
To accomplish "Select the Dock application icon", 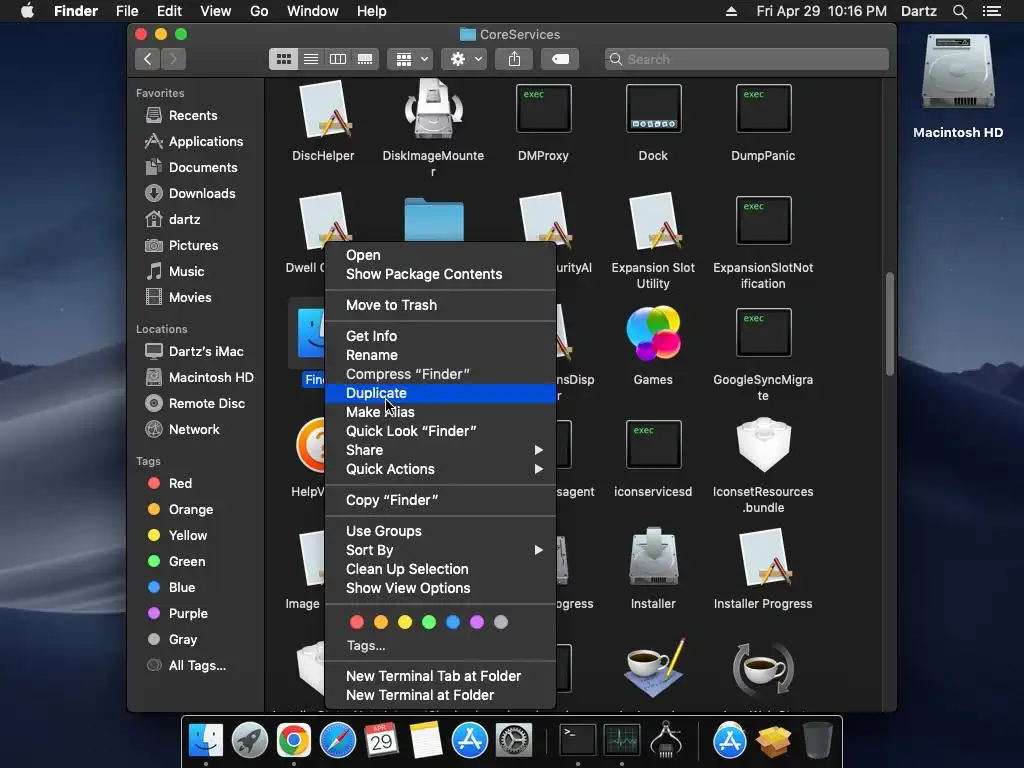I will pos(653,108).
